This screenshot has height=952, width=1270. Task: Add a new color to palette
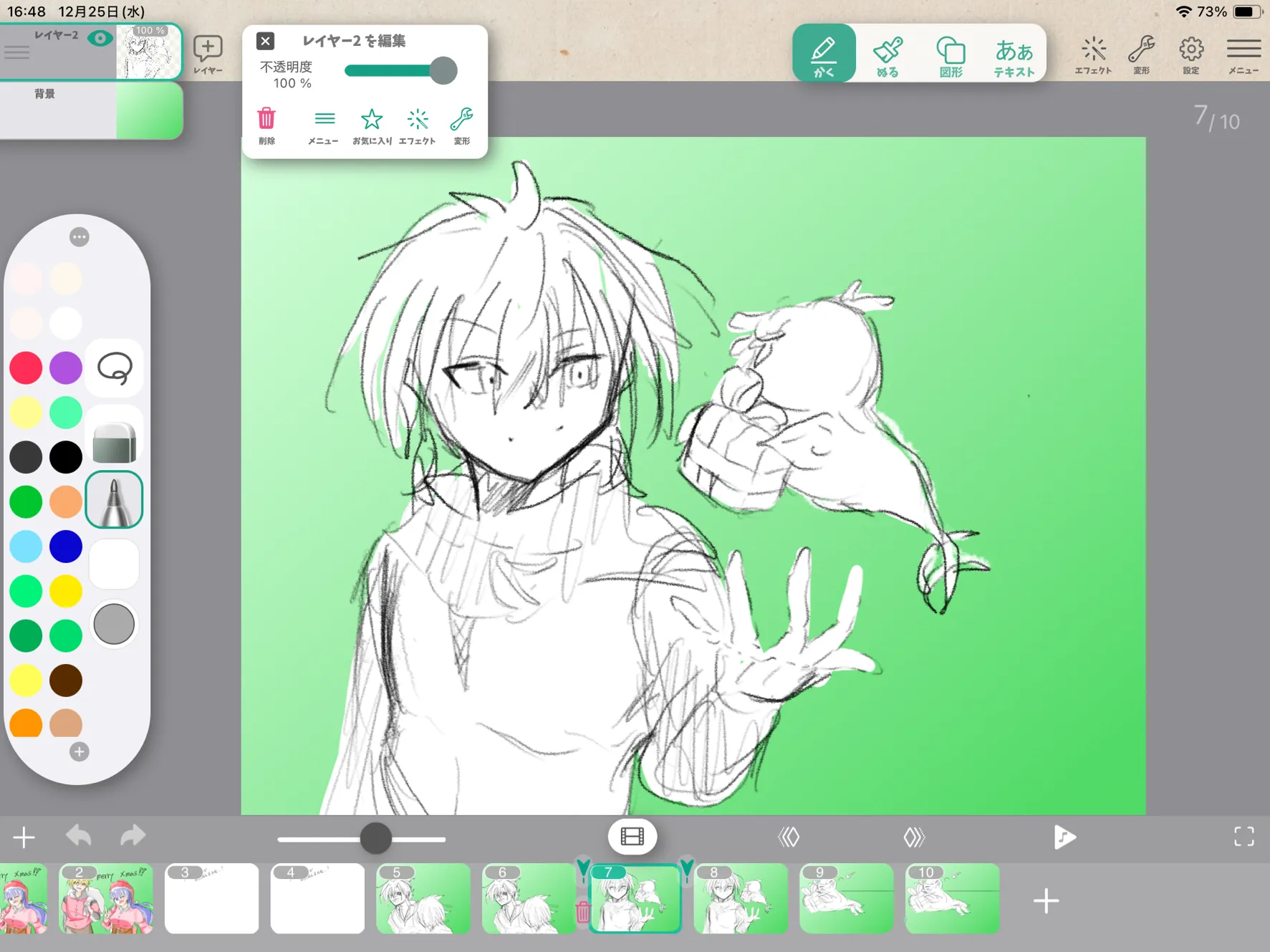tap(80, 751)
